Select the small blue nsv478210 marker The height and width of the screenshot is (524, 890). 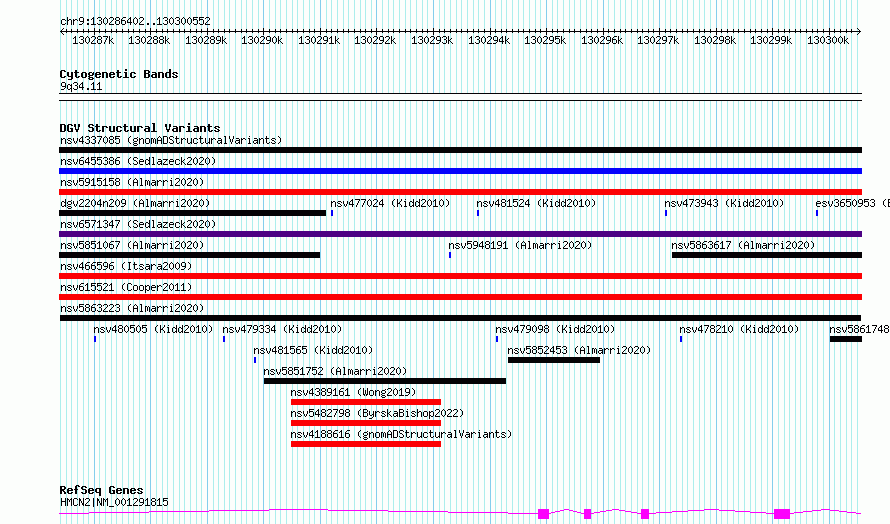[x=681, y=339]
